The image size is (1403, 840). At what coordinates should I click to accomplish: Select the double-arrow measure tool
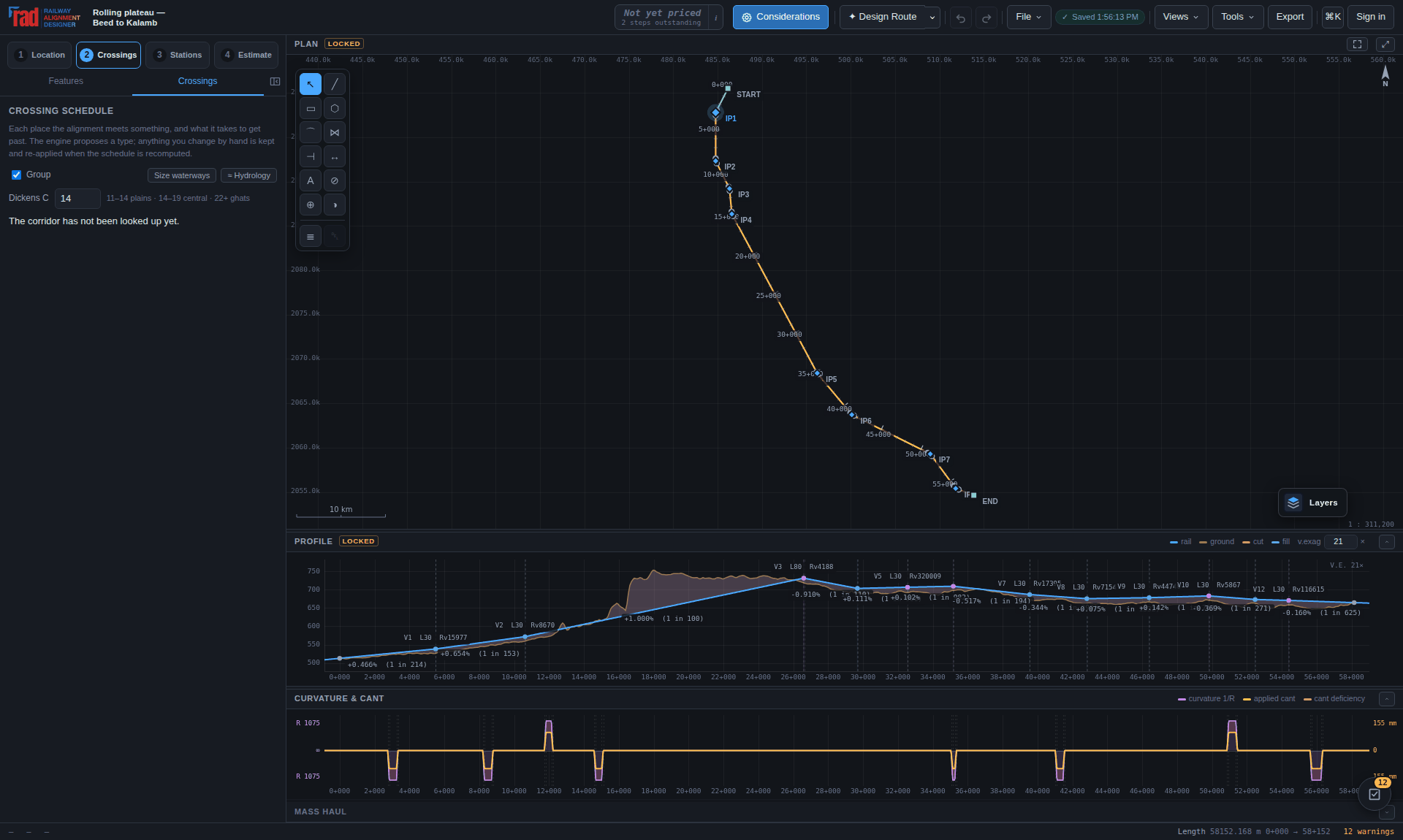[x=335, y=156]
